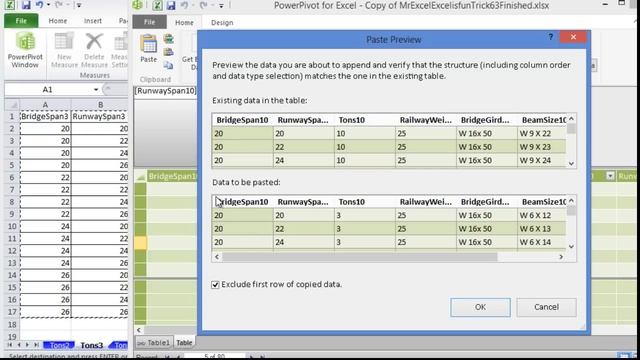Select Excel row 10 header
This screenshot has width=640, height=360.
pyautogui.click(x=12, y=227)
